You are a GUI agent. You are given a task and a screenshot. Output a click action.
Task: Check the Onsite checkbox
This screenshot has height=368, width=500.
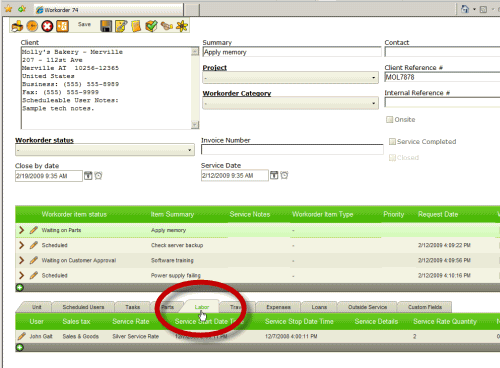tap(389, 120)
